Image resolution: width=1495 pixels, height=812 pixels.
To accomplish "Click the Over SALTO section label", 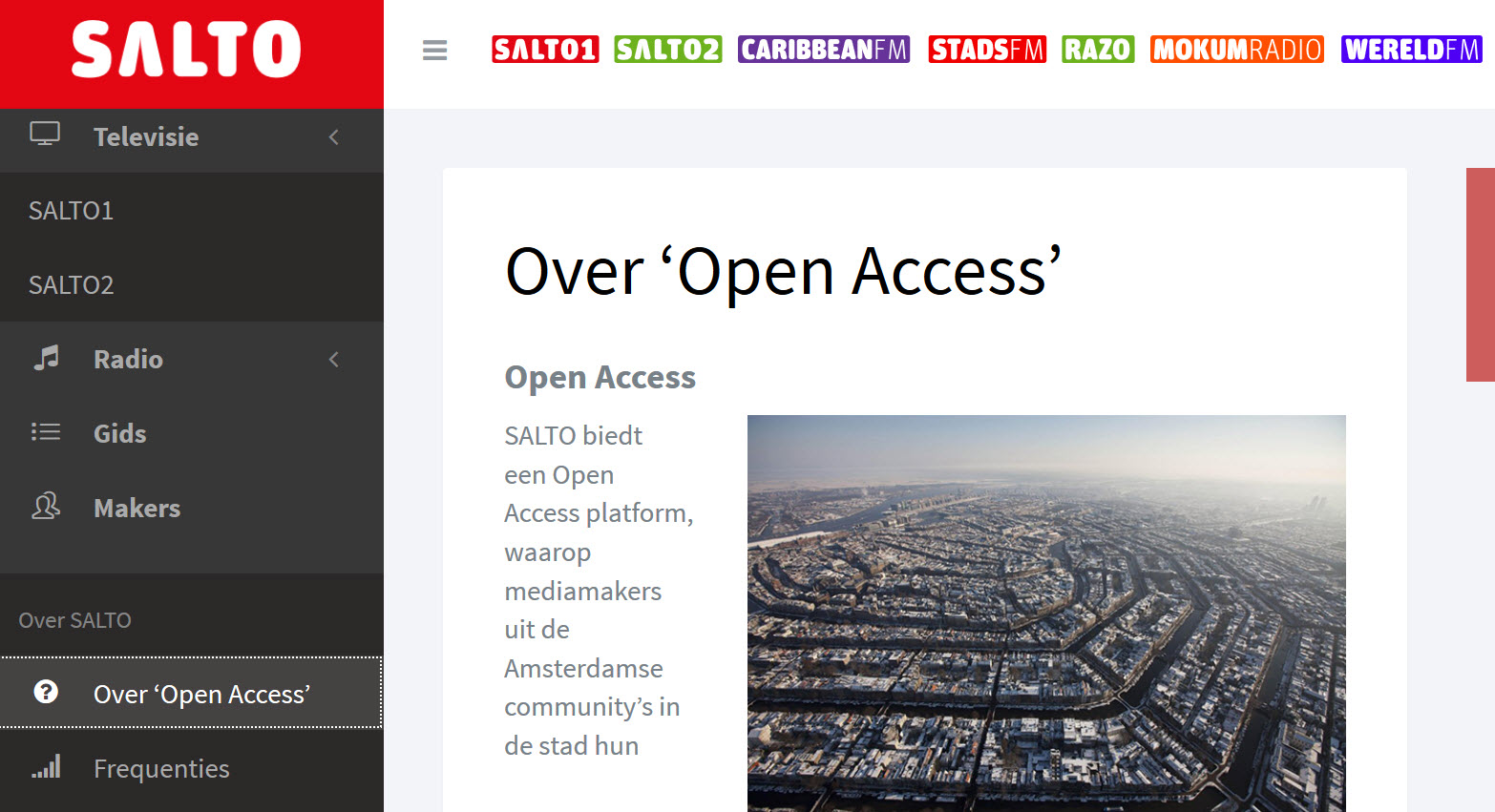I will pyautogui.click(x=75, y=620).
